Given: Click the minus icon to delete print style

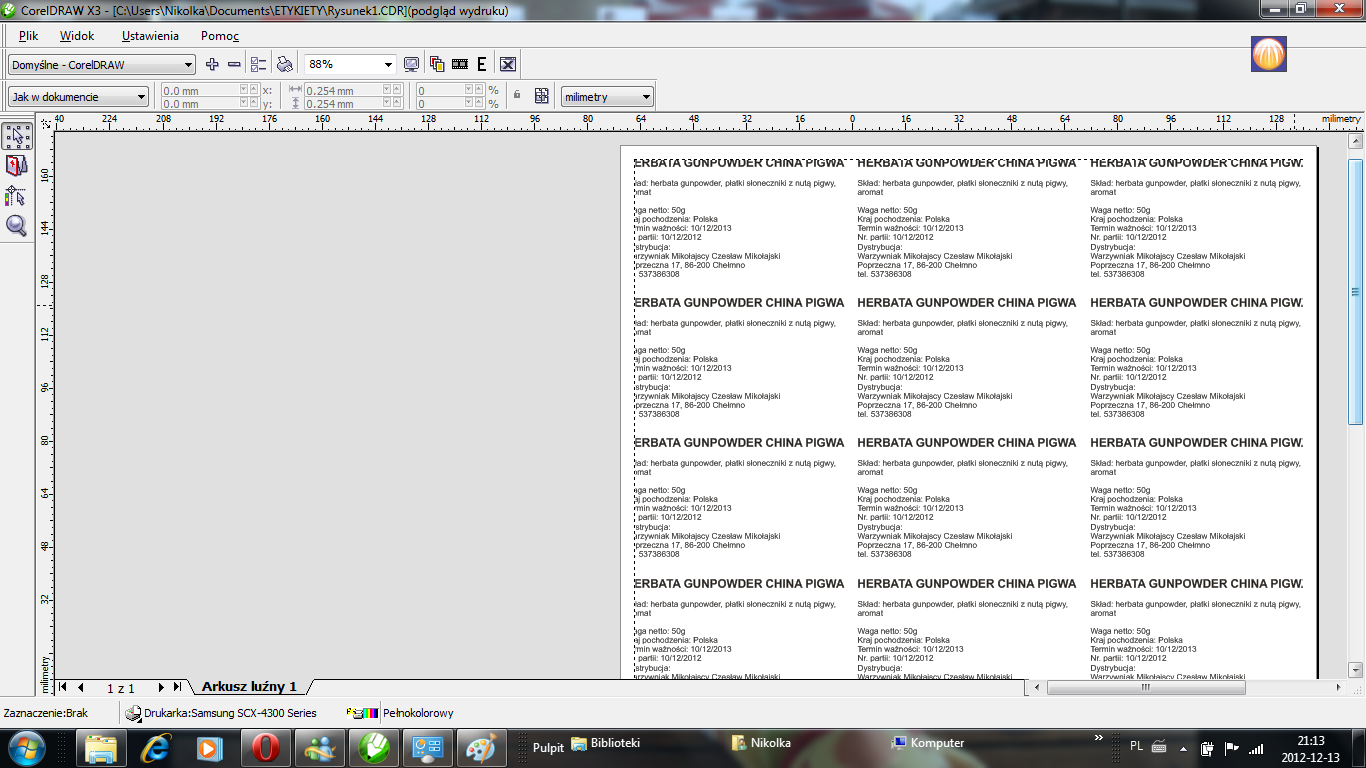Looking at the screenshot, I should (x=234, y=64).
